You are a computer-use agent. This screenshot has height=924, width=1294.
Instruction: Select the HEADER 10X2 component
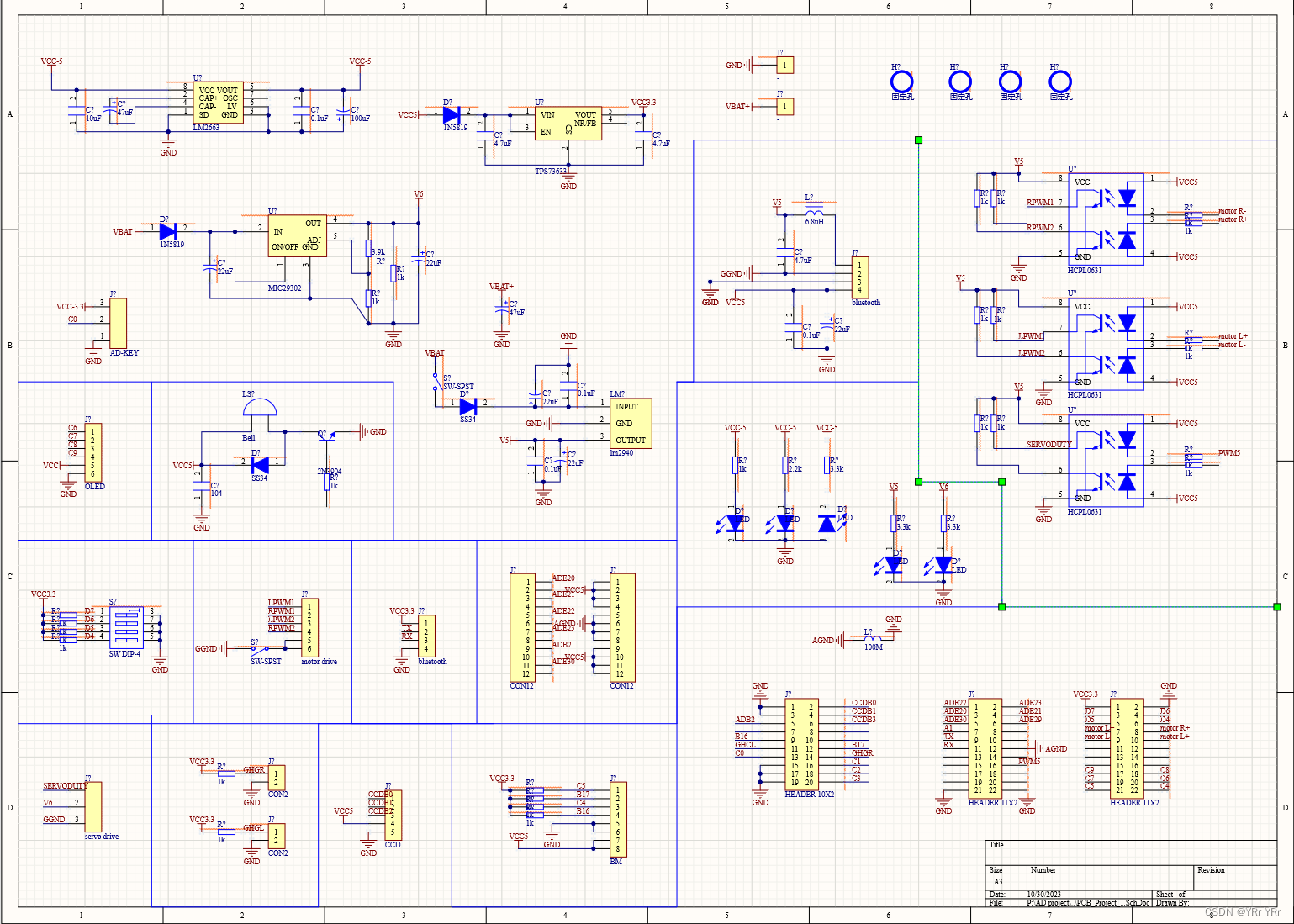click(802, 744)
